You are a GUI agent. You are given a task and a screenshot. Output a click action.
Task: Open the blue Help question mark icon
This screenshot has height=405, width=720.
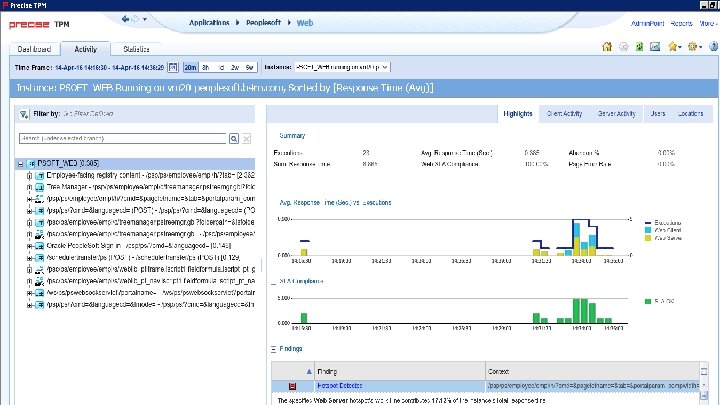pos(714,46)
